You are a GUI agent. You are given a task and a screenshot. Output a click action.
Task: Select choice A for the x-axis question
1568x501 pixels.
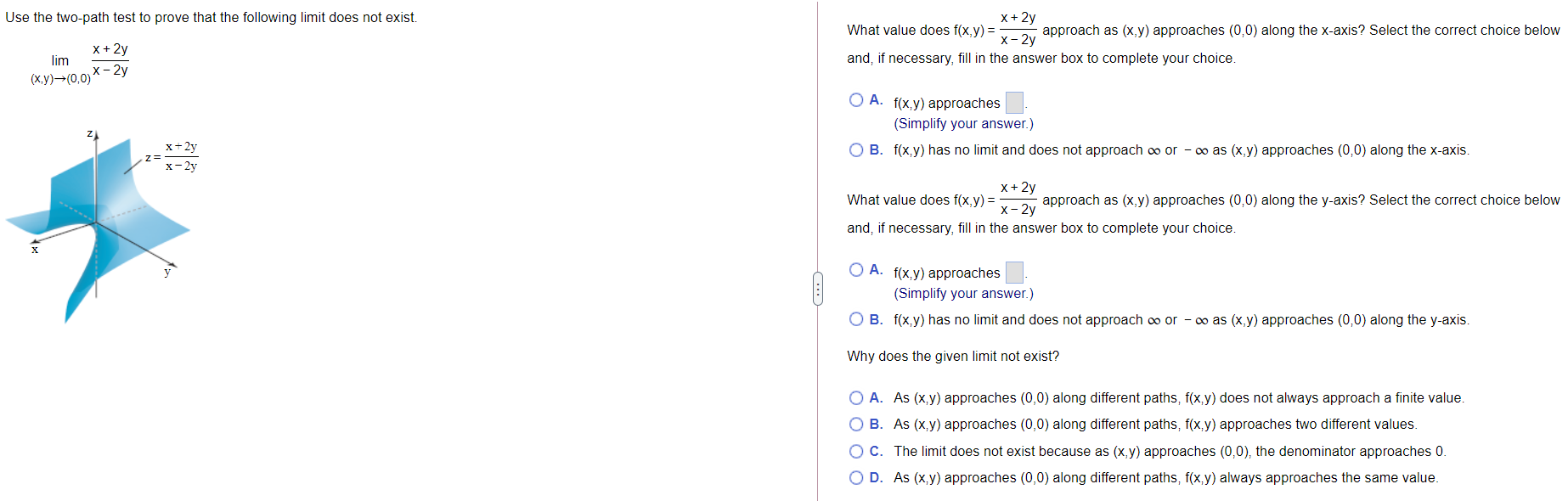coord(855,99)
